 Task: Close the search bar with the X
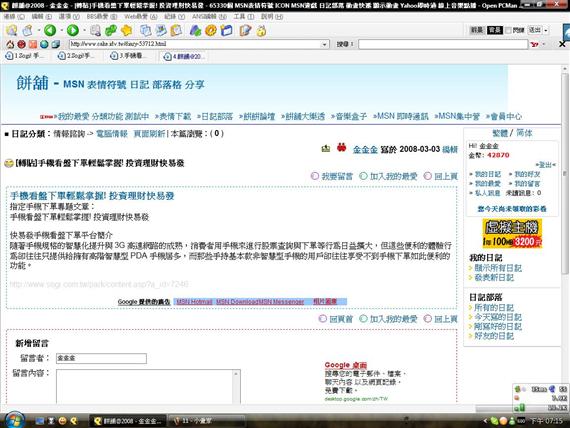[x=562, y=44]
